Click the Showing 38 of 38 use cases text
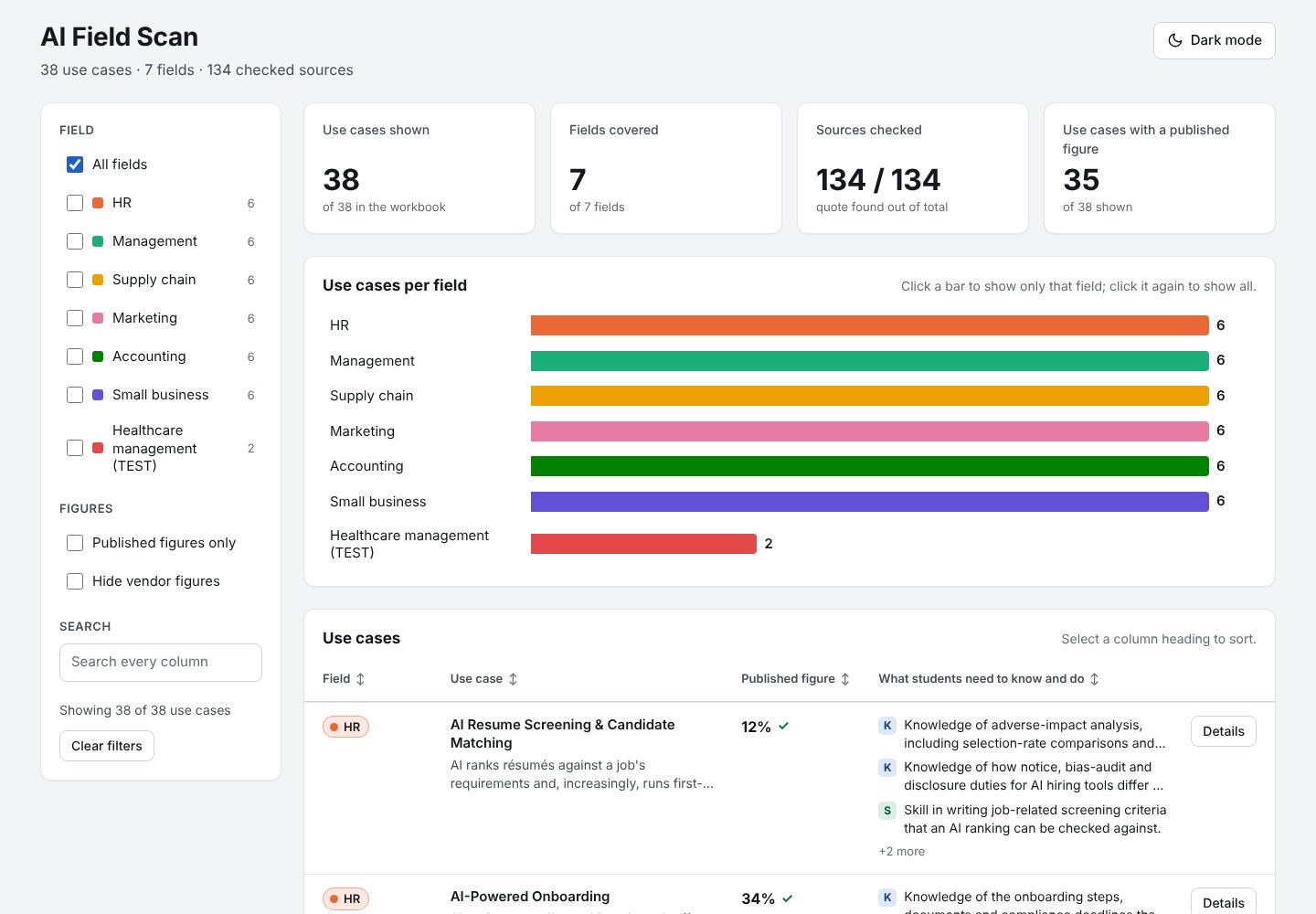Viewport: 1316px width, 914px height. pyautogui.click(x=145, y=710)
